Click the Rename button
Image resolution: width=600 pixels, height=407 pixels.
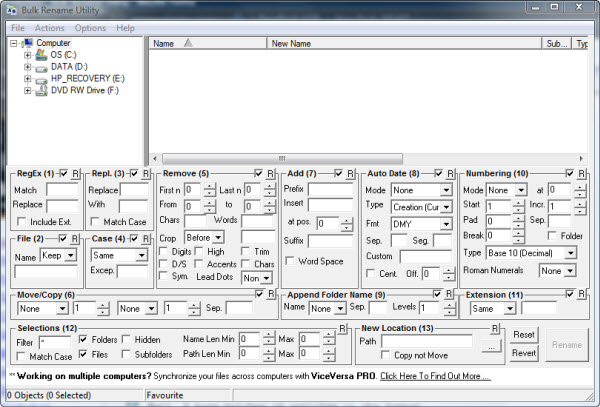tap(567, 345)
